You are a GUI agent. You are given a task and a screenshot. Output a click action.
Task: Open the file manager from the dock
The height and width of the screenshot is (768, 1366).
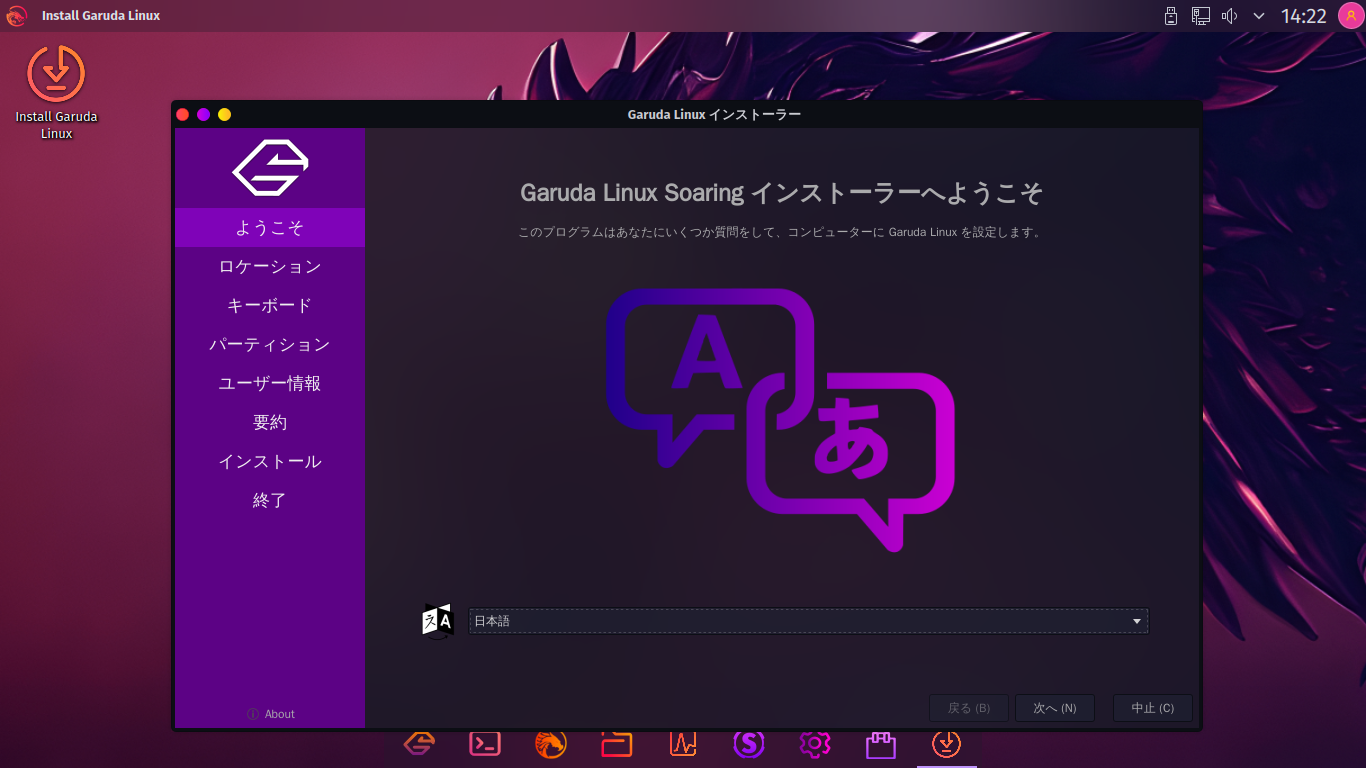tap(617, 743)
